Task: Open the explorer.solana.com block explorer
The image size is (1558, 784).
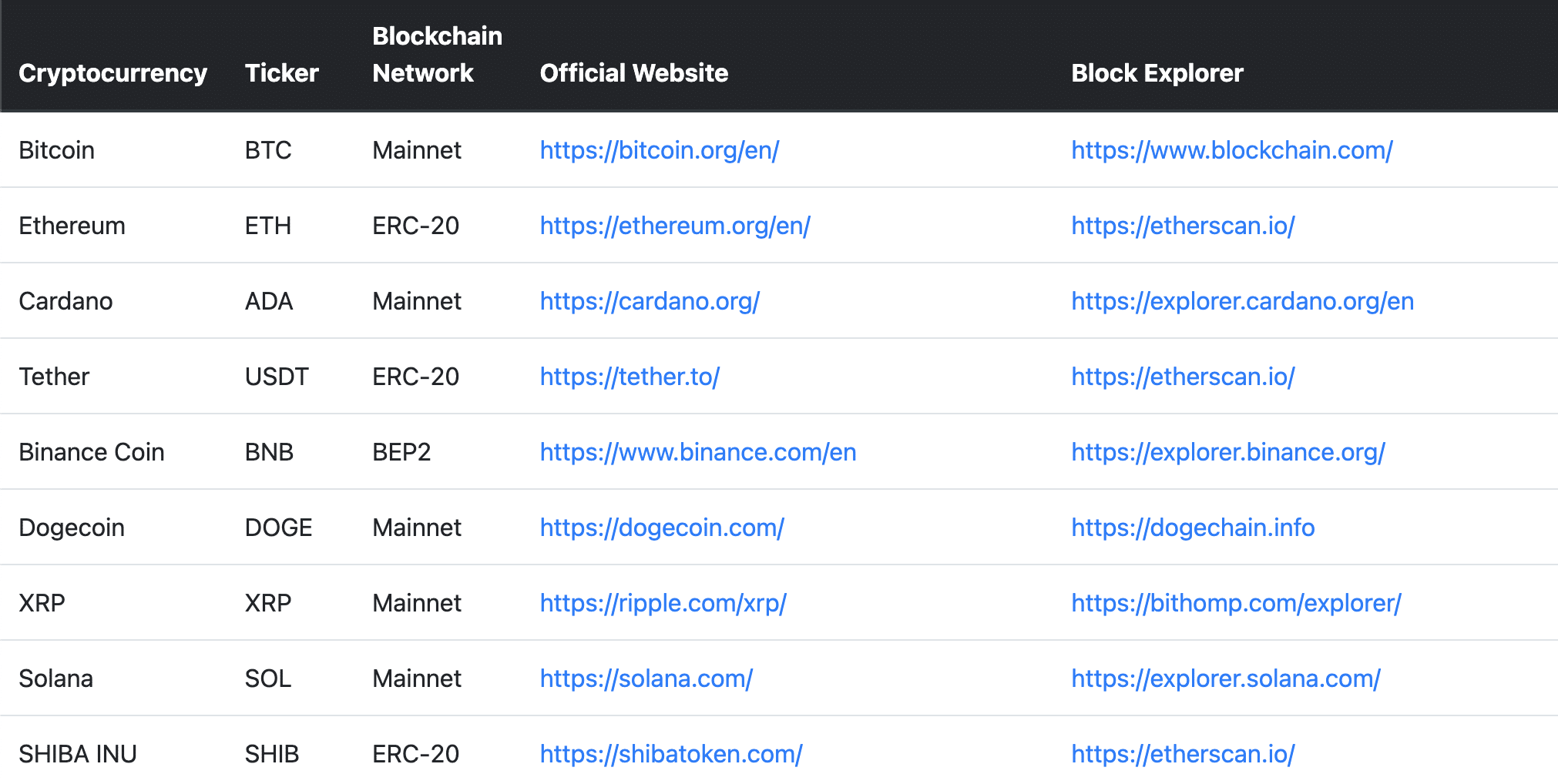Action: [x=1226, y=678]
